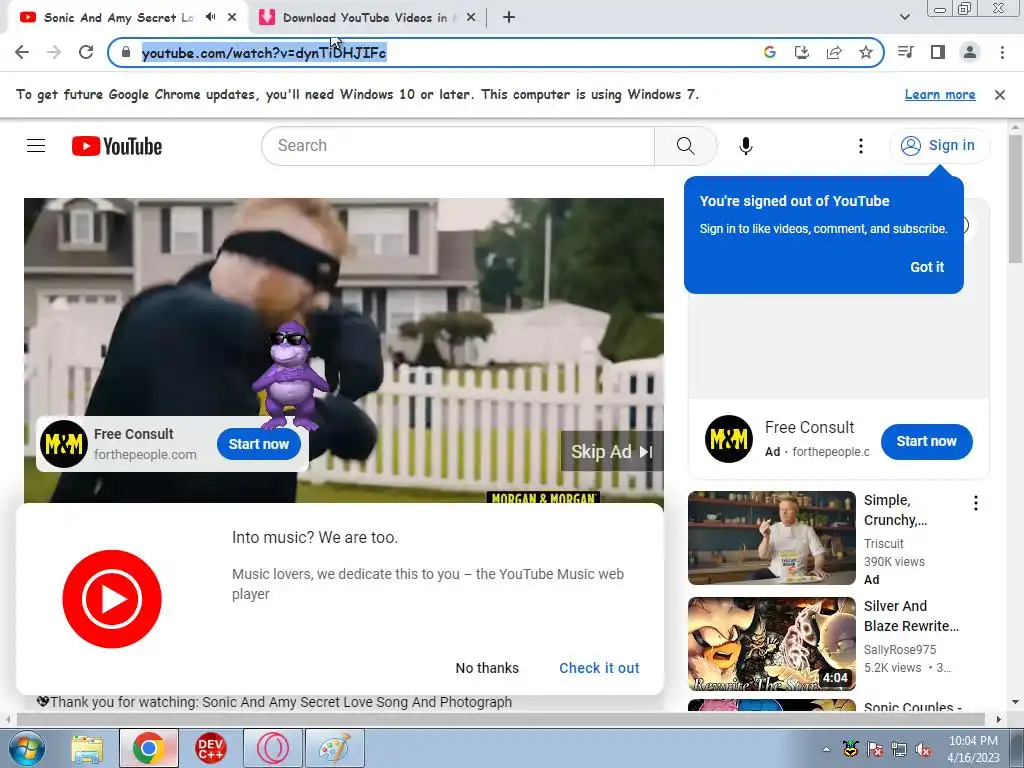Open Opera GX from taskbar
The image size is (1024, 768).
273,748
